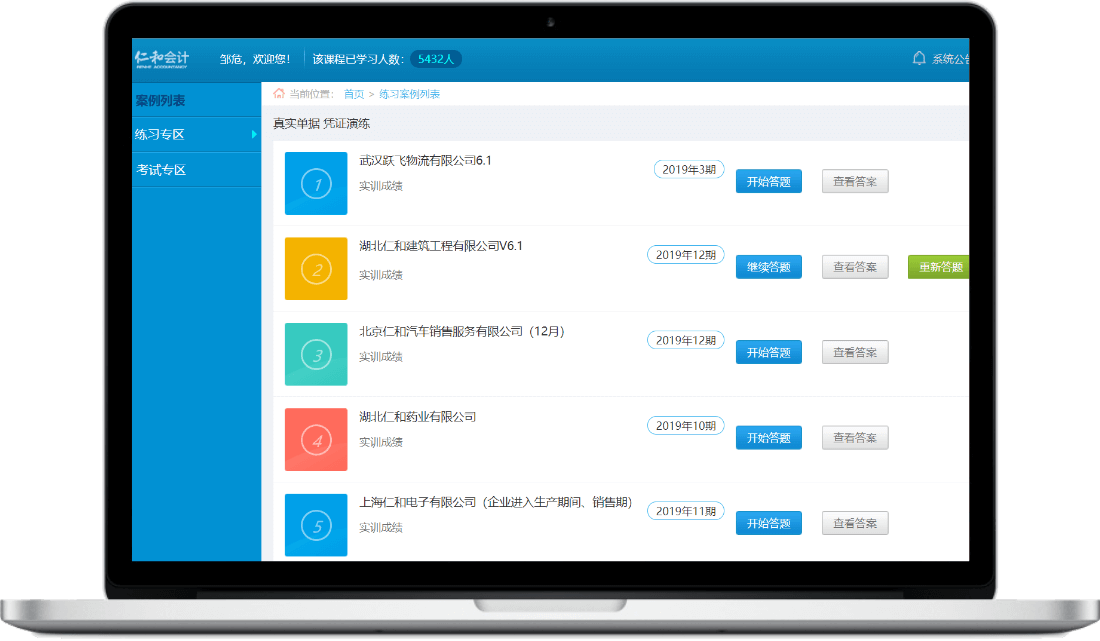1100x641 pixels.
Task: Start answering 北京仁和汽车销售服务有限公司 case
Action: tap(769, 353)
